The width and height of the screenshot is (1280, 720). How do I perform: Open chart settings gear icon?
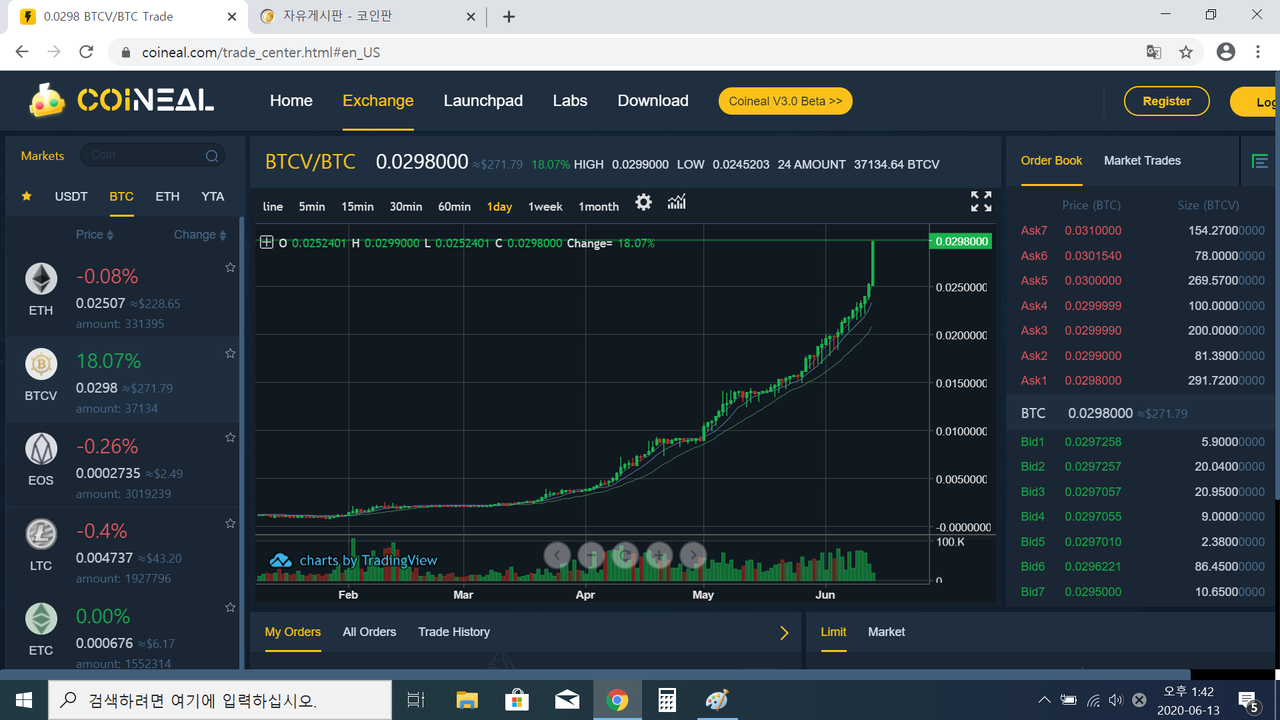643,203
